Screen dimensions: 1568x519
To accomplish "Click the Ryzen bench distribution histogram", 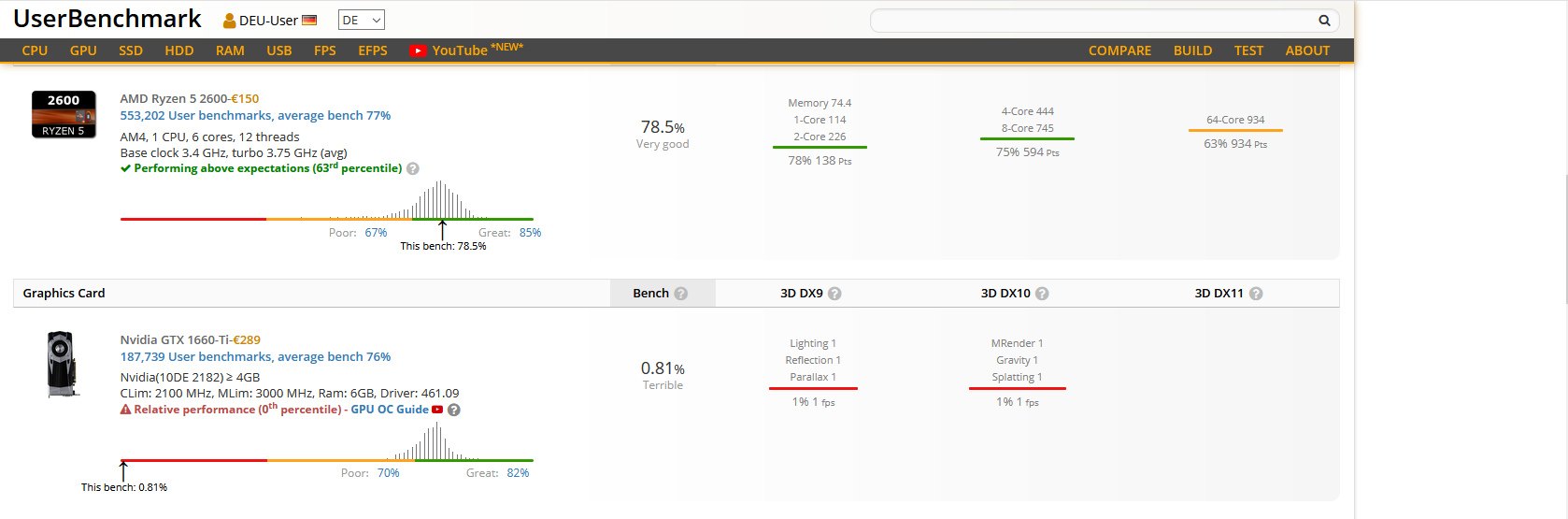I will (327, 200).
